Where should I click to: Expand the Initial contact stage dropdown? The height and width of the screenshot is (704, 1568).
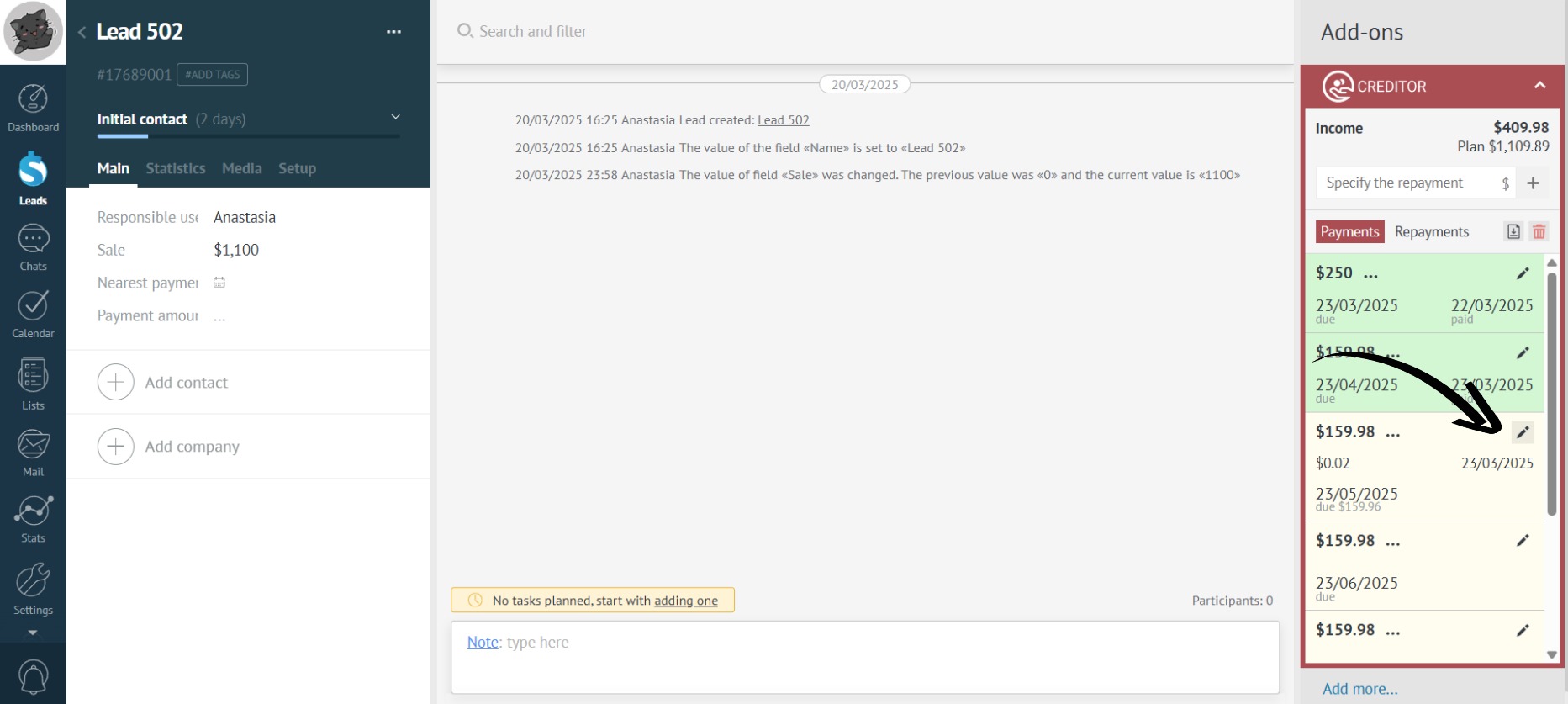pyautogui.click(x=395, y=118)
